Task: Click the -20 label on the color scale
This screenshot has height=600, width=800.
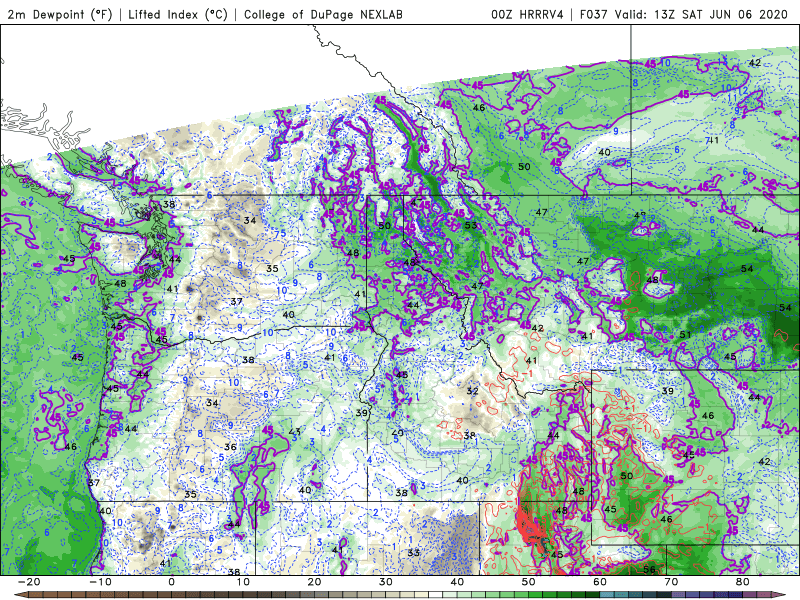Action: [29, 582]
